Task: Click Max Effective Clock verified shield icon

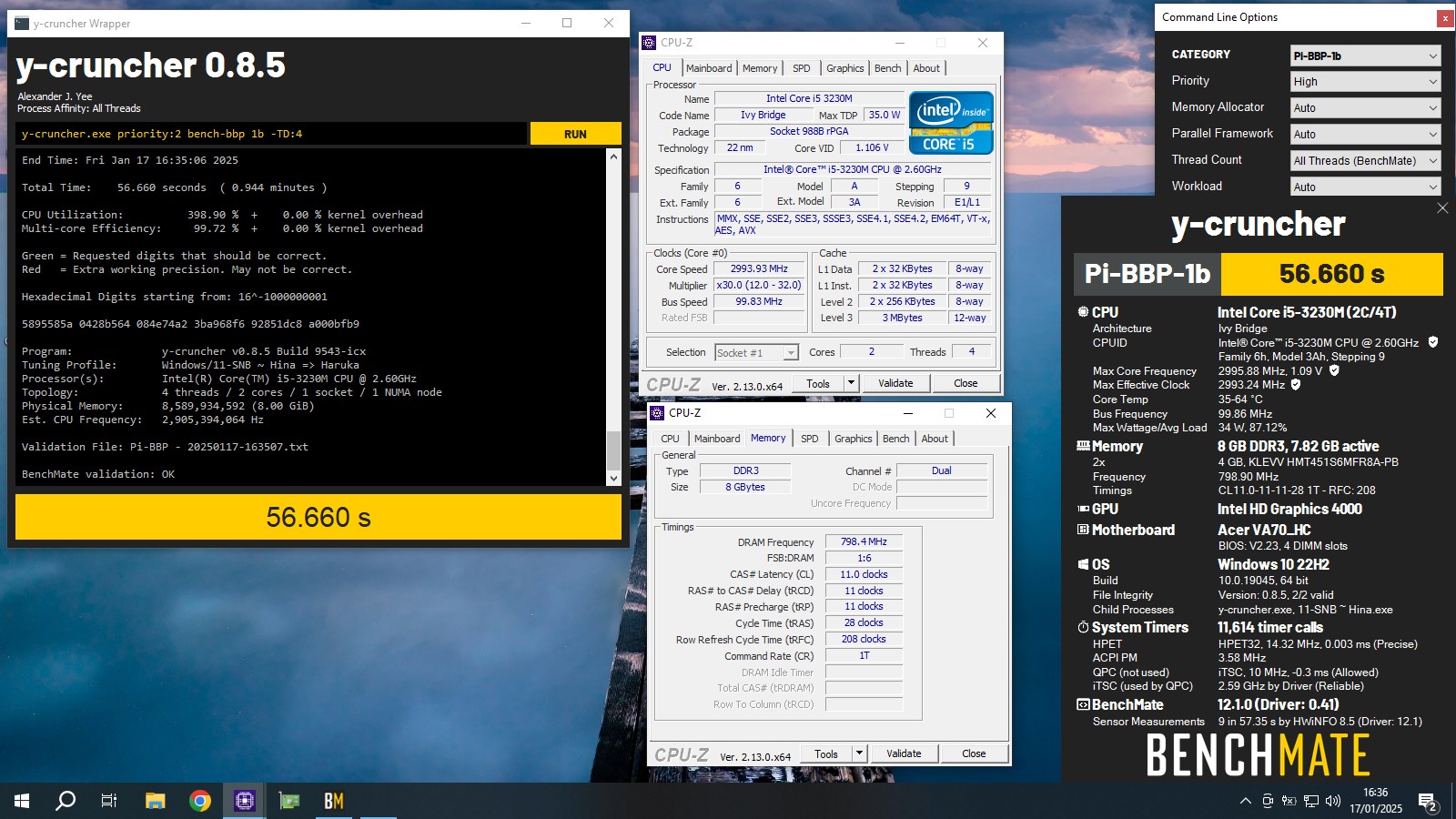Action: (x=1296, y=384)
